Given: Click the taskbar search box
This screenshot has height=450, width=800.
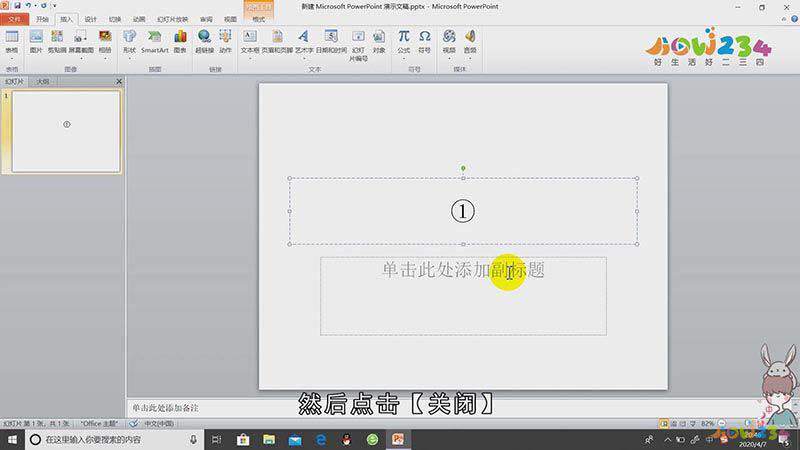Looking at the screenshot, I should pos(114,439).
